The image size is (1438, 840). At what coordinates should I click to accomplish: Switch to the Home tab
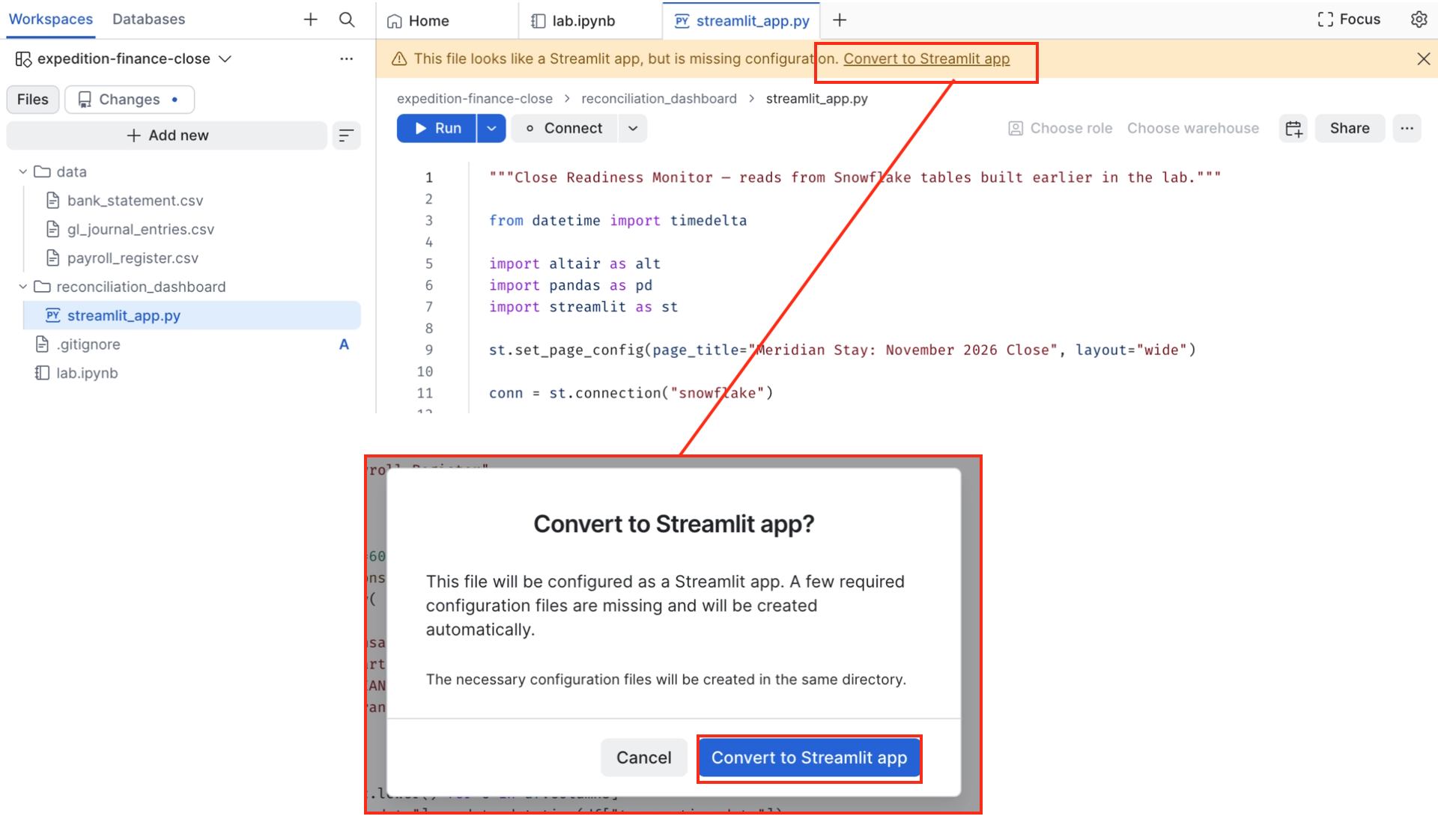point(418,21)
